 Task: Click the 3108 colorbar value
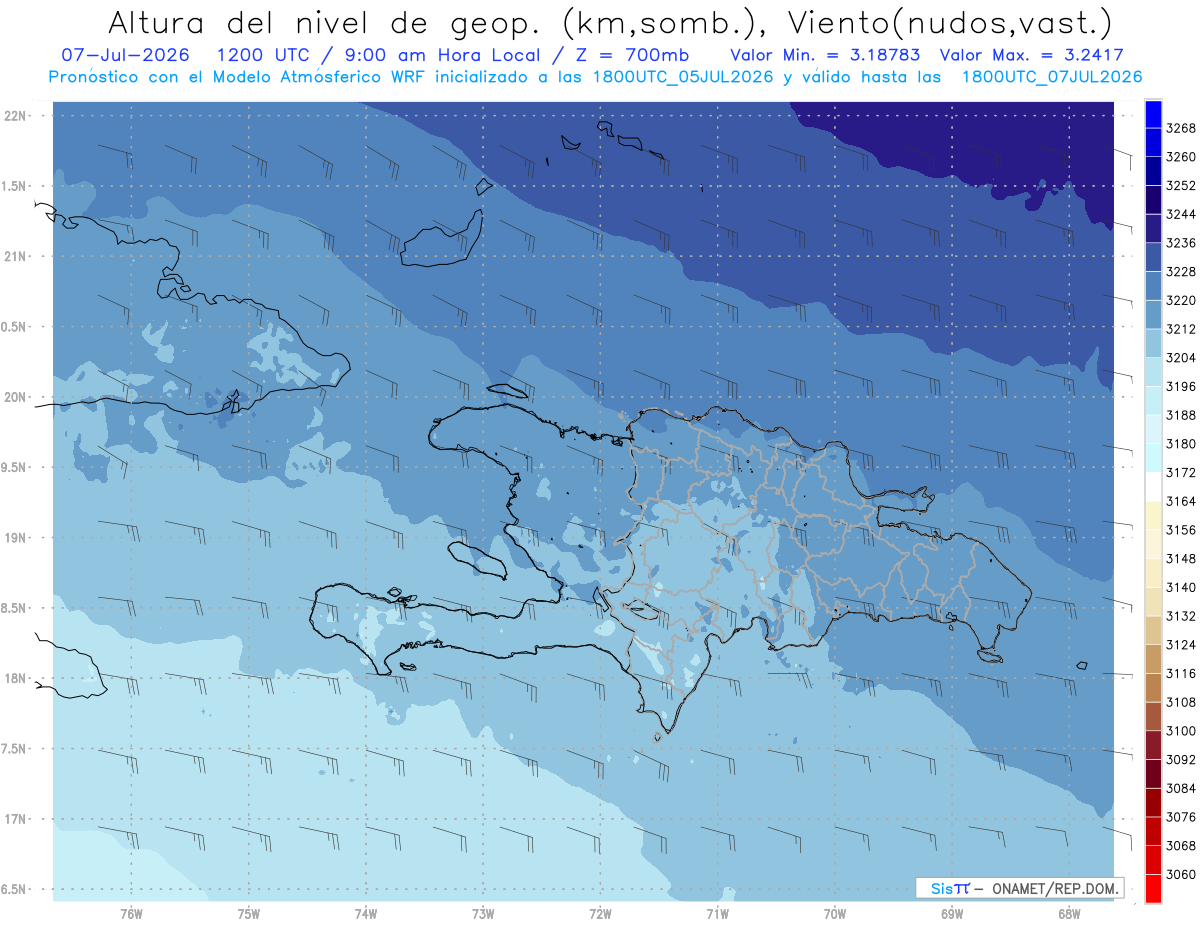click(1180, 702)
